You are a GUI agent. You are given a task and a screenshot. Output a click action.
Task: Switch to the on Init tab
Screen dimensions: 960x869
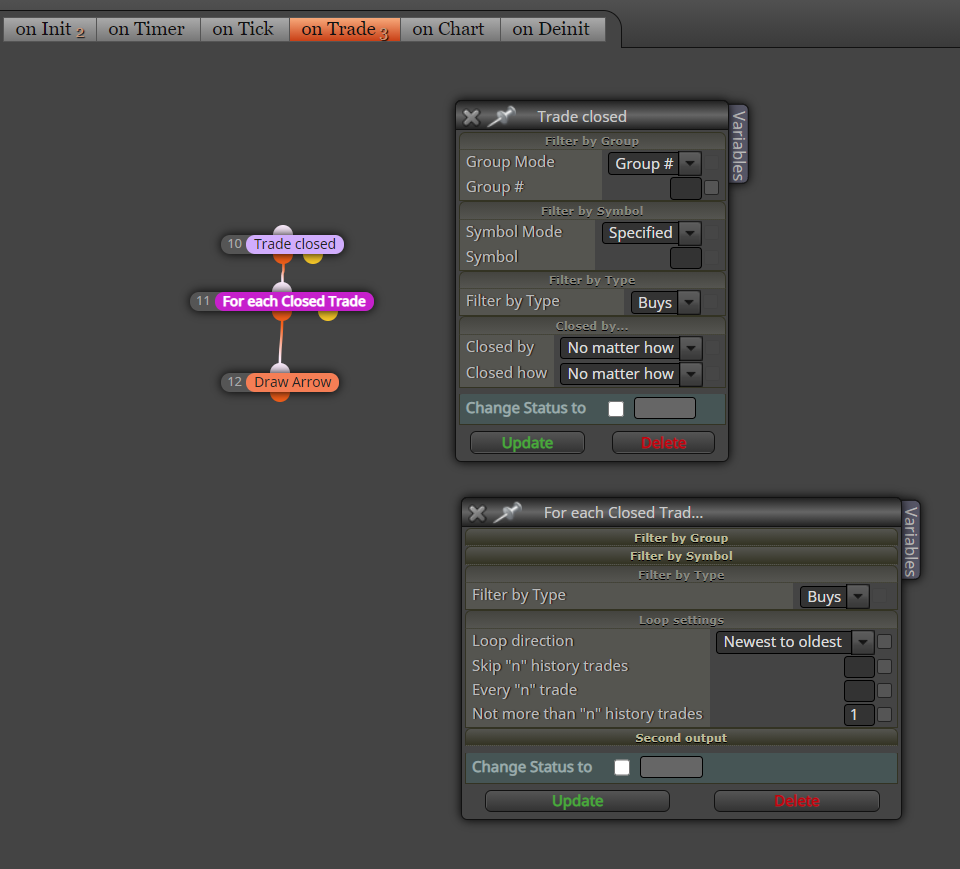pyautogui.click(x=50, y=29)
